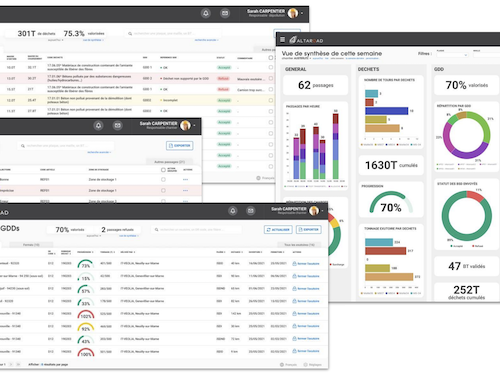Tick the checkbox on the red 13.0T Refusé row
Viewport: 500px width, 375px height.
pos(271,78)
